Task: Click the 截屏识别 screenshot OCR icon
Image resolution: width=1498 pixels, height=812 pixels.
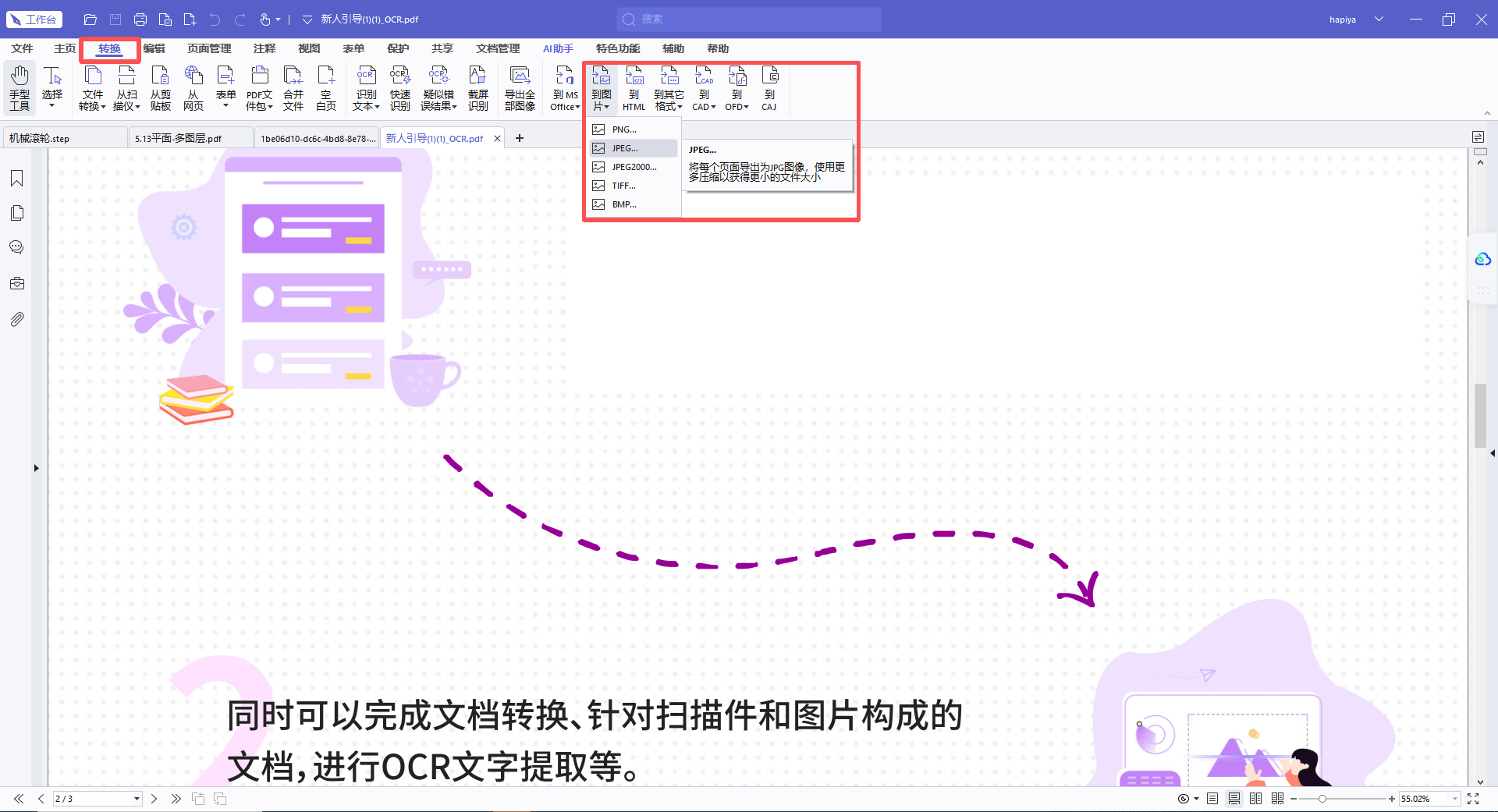Action: (x=477, y=87)
